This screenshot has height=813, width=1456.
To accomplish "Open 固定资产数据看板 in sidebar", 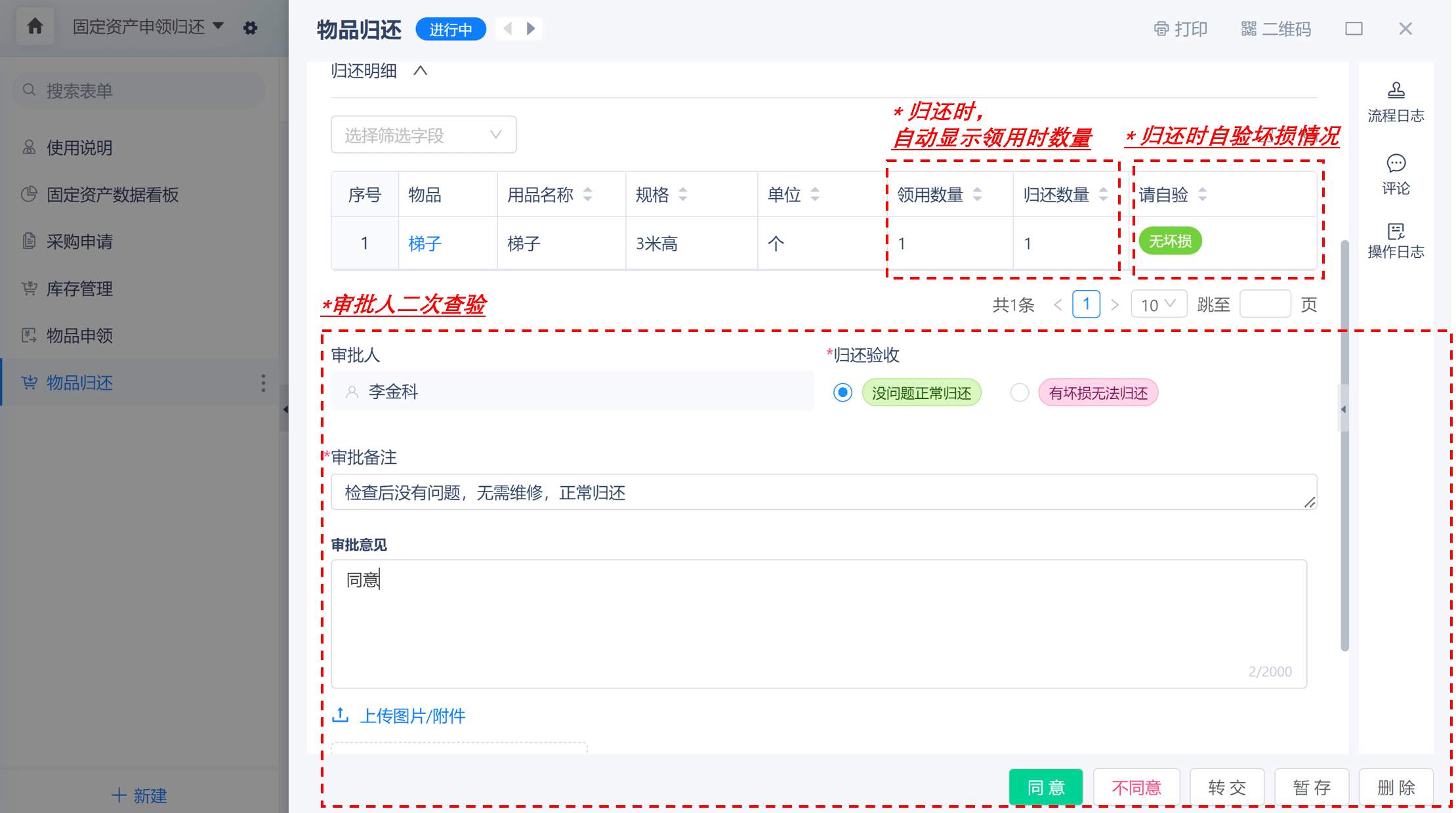I will [112, 195].
